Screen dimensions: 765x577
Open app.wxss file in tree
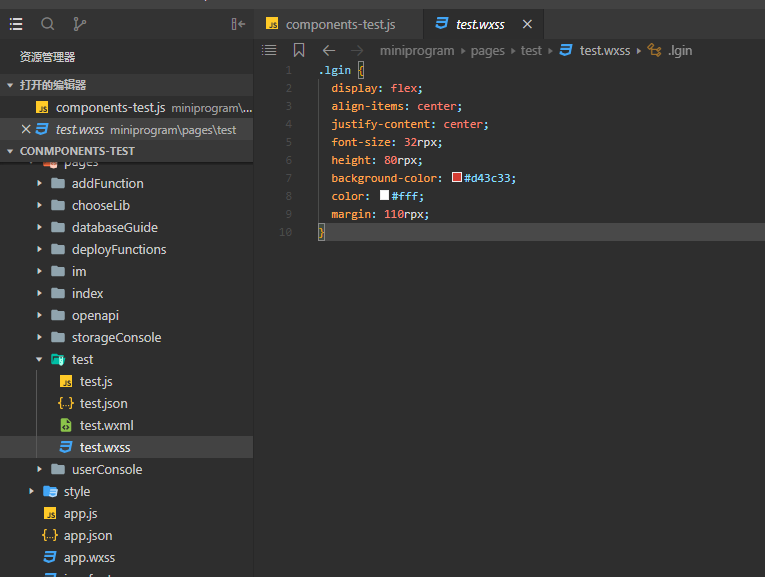tap(126, 557)
